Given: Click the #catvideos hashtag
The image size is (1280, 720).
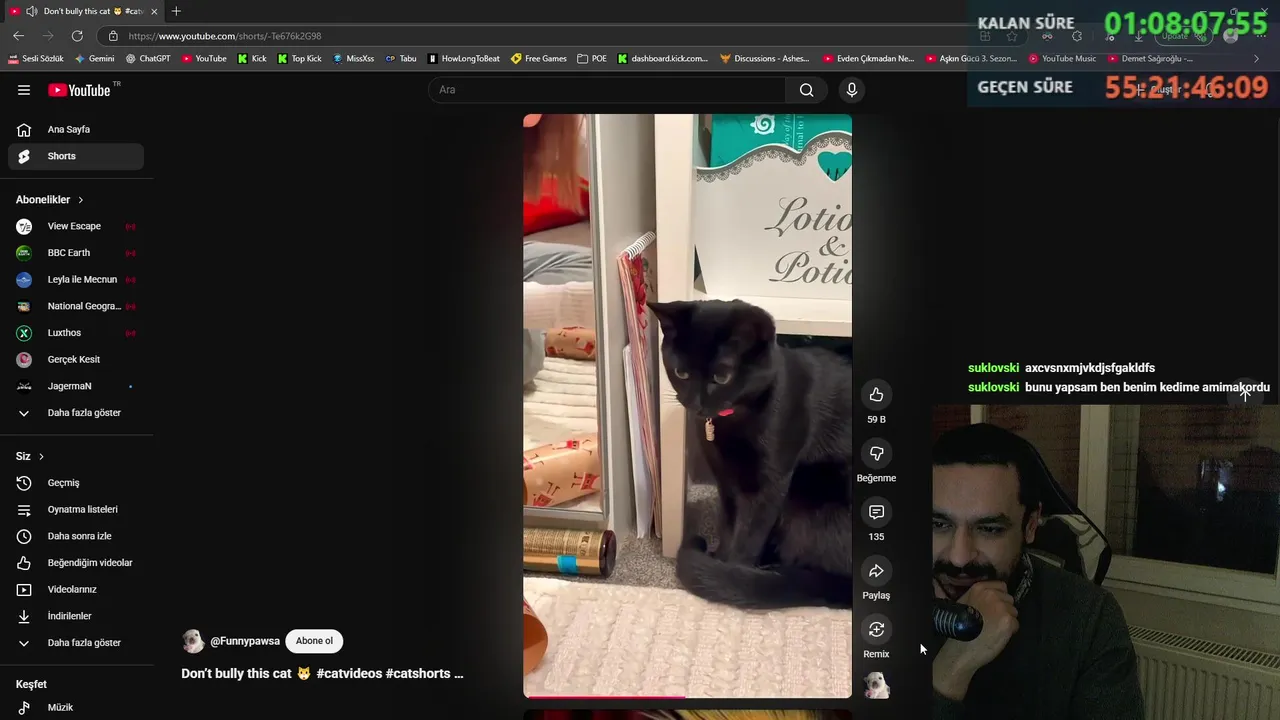Looking at the screenshot, I should (349, 674).
